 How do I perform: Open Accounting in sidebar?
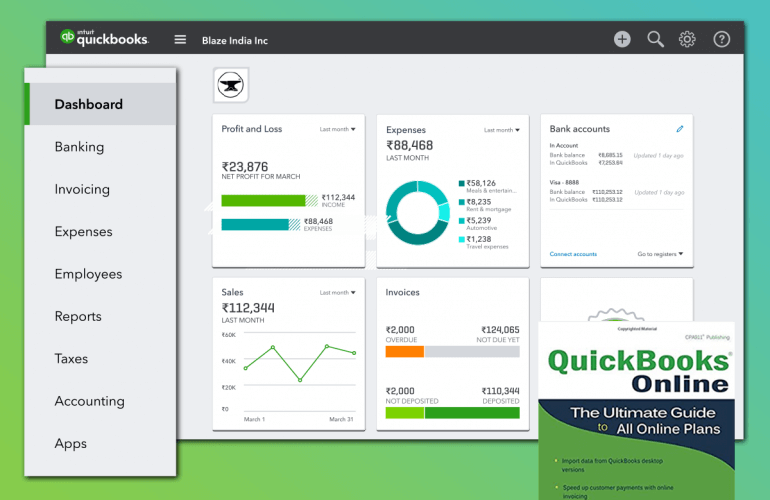click(89, 401)
